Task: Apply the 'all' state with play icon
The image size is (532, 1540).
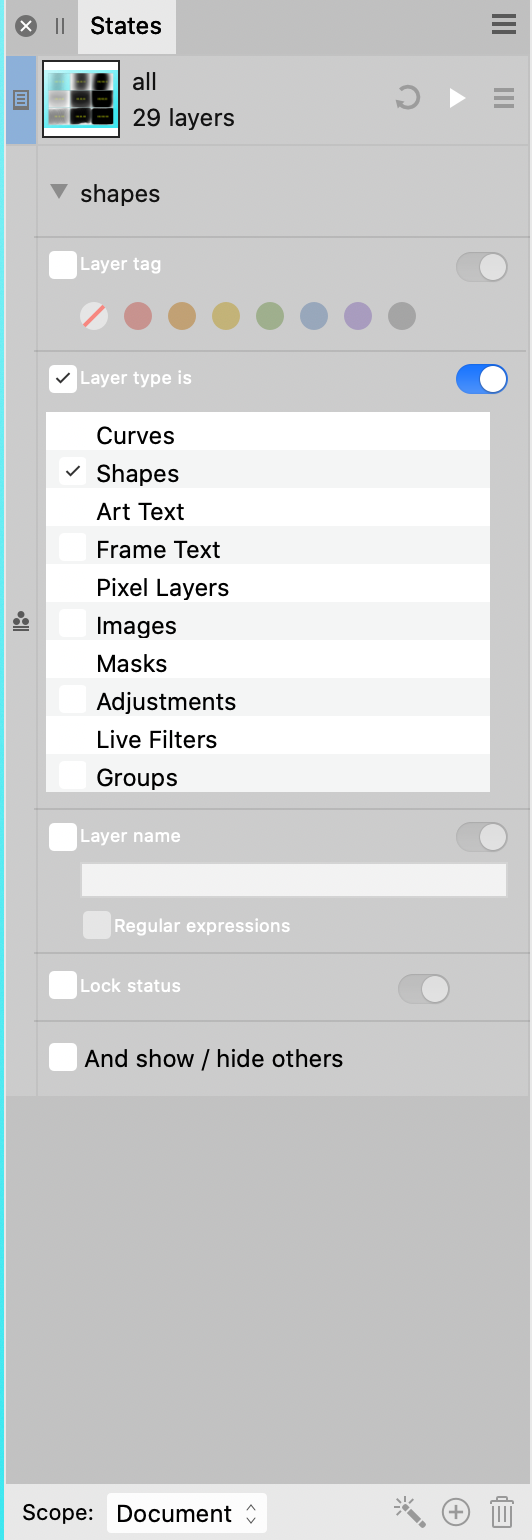Action: (457, 98)
